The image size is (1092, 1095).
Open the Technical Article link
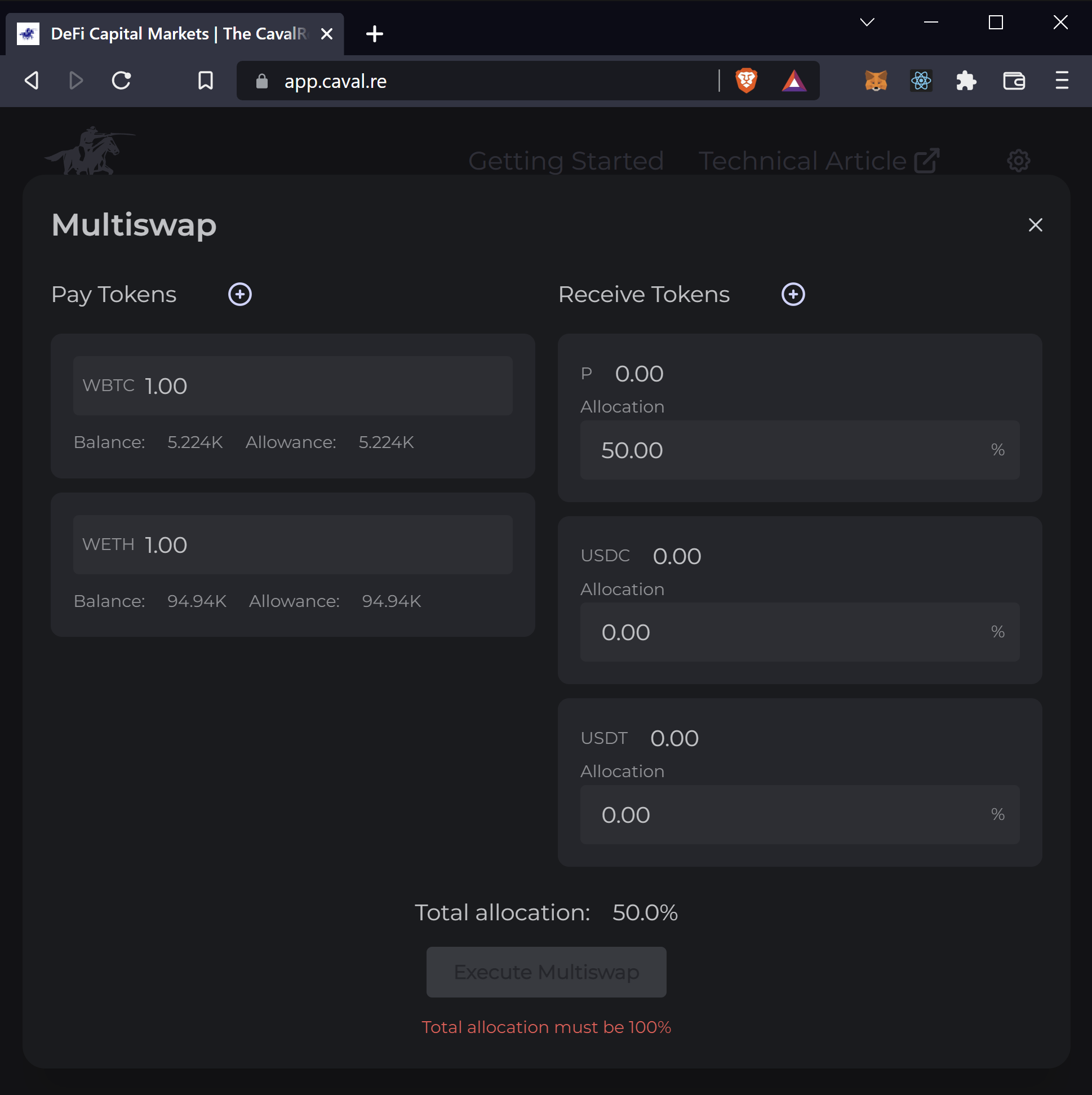(819, 161)
